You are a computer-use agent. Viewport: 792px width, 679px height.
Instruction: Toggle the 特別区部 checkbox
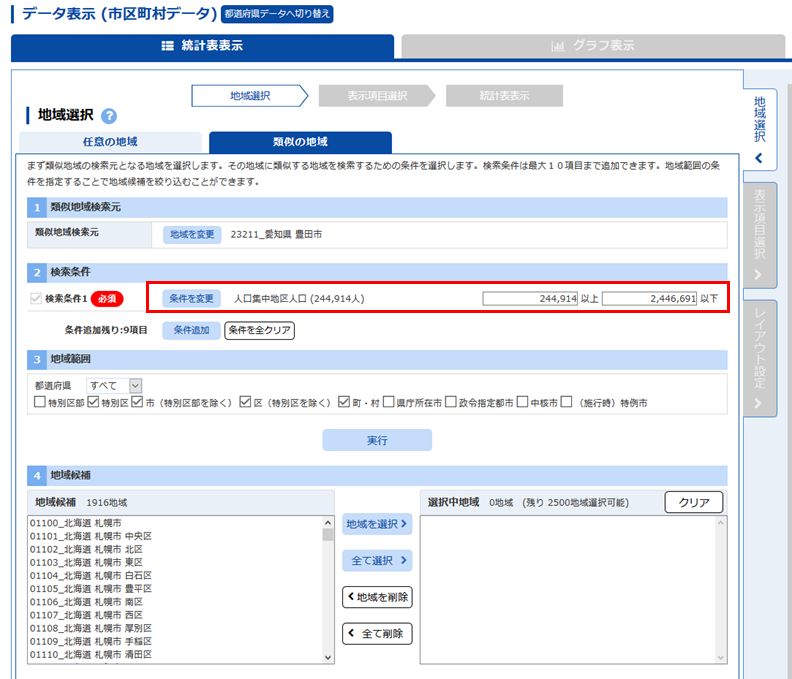(x=40, y=403)
